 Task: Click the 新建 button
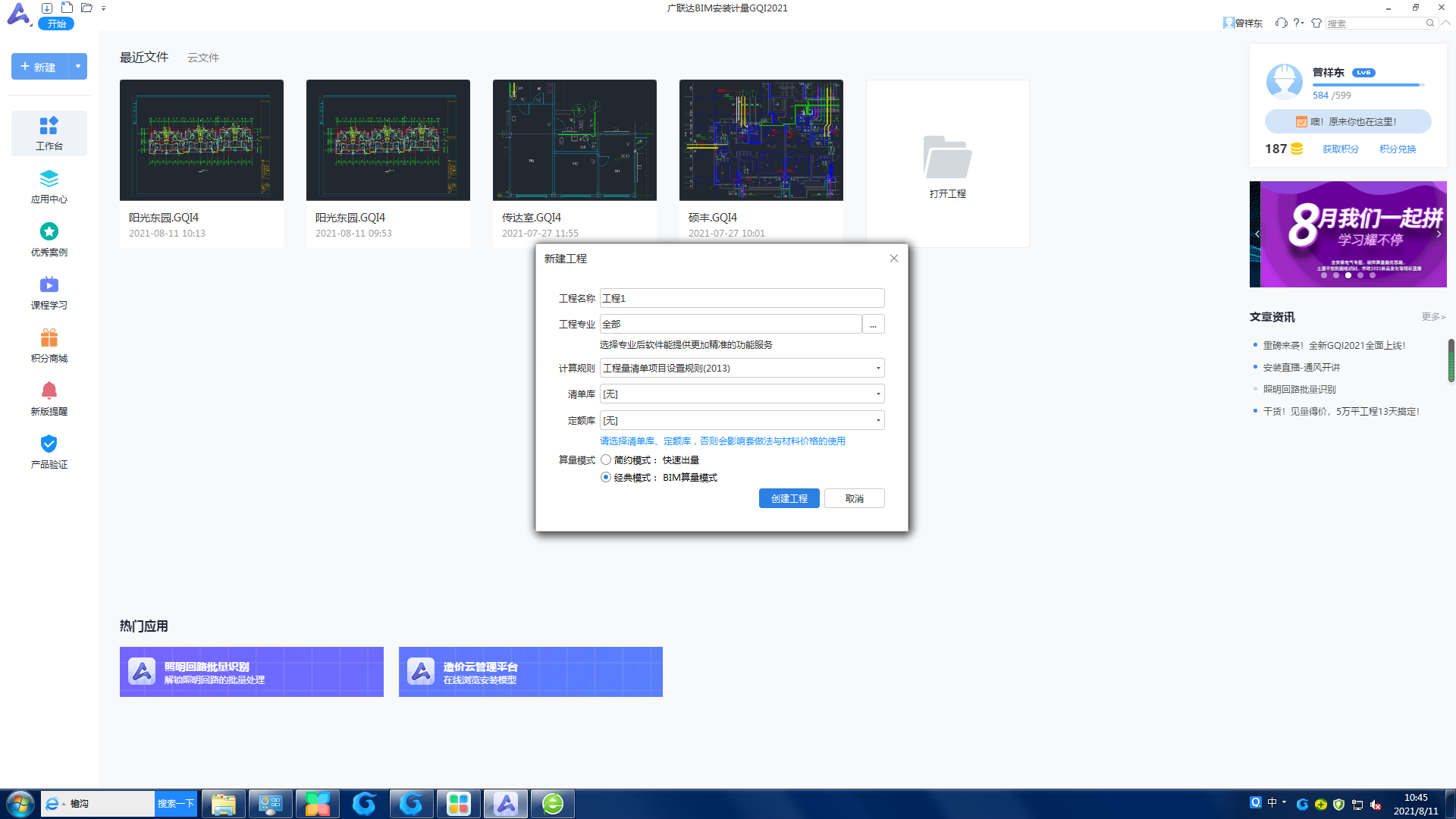pyautogui.click(x=39, y=67)
